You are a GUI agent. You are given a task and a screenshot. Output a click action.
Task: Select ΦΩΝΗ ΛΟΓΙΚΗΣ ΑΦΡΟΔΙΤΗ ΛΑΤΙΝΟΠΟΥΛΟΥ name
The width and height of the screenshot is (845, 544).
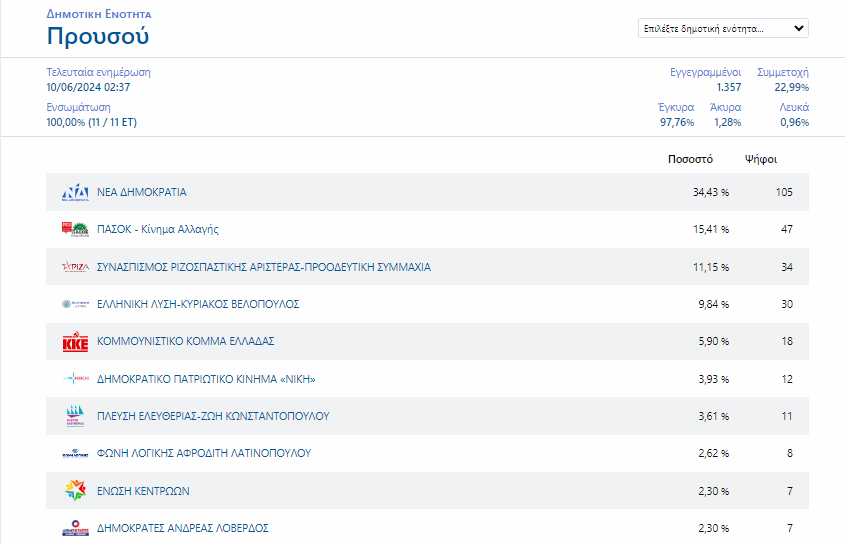204,453
